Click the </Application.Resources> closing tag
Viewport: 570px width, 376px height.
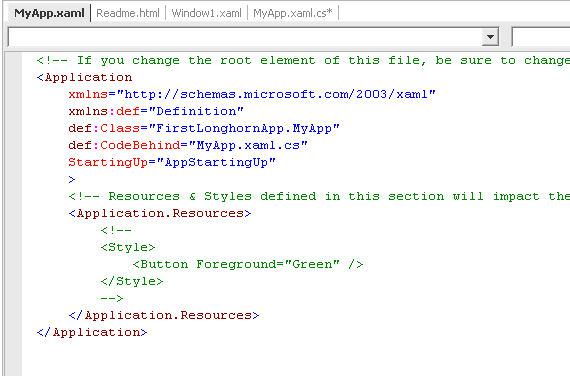click(164, 315)
